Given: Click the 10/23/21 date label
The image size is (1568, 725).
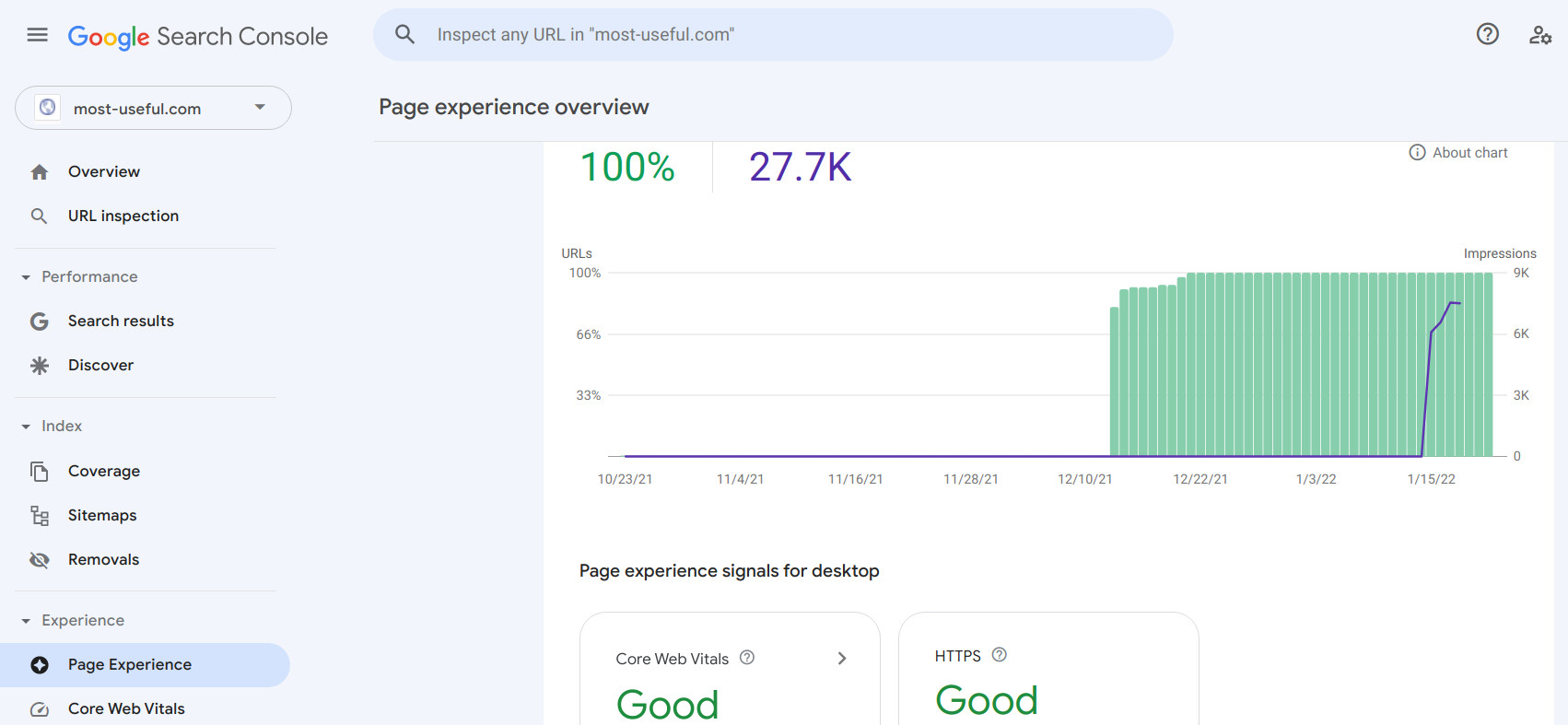Looking at the screenshot, I should tap(625, 479).
